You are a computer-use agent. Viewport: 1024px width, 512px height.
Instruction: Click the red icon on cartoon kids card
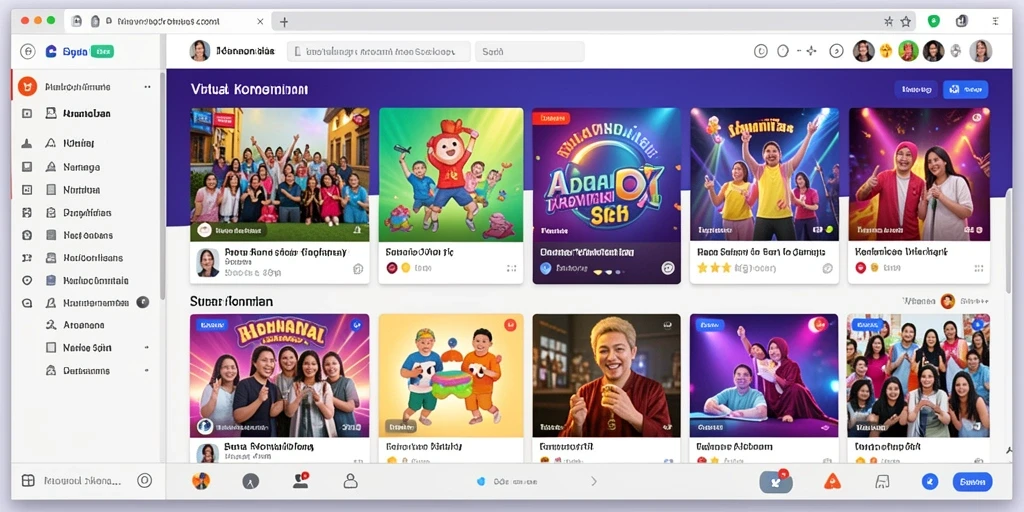[x=510, y=325]
